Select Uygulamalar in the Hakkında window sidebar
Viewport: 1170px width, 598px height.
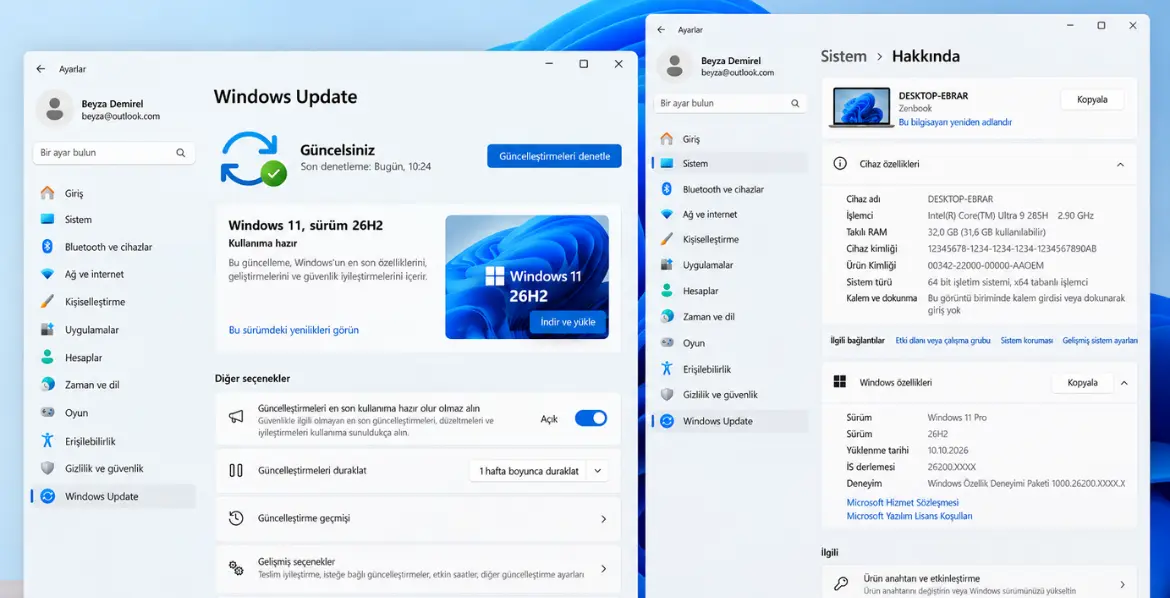click(x=730, y=265)
